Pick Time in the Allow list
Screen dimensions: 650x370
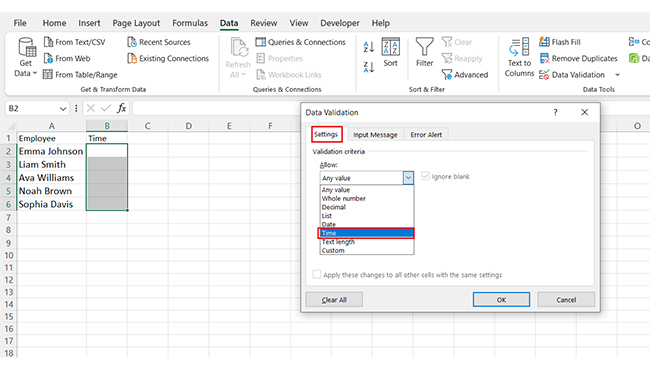(x=367, y=233)
